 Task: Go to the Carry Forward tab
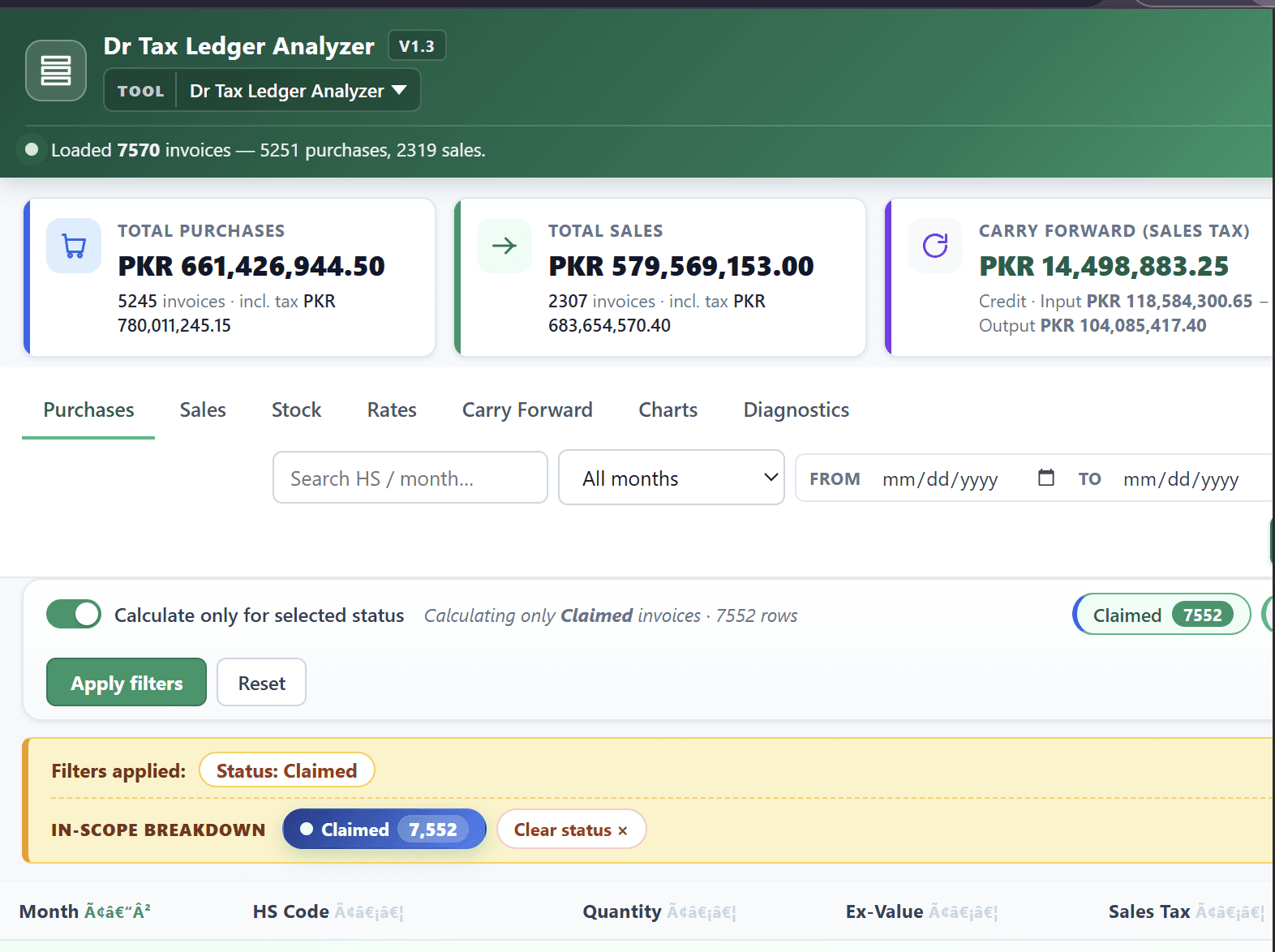pos(527,410)
